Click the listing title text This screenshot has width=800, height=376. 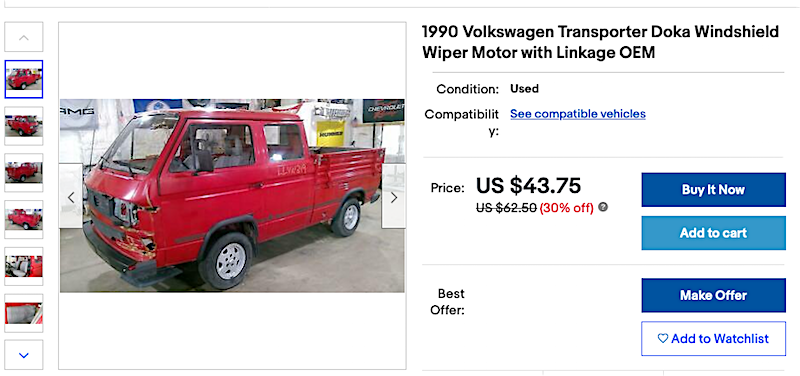(x=601, y=42)
